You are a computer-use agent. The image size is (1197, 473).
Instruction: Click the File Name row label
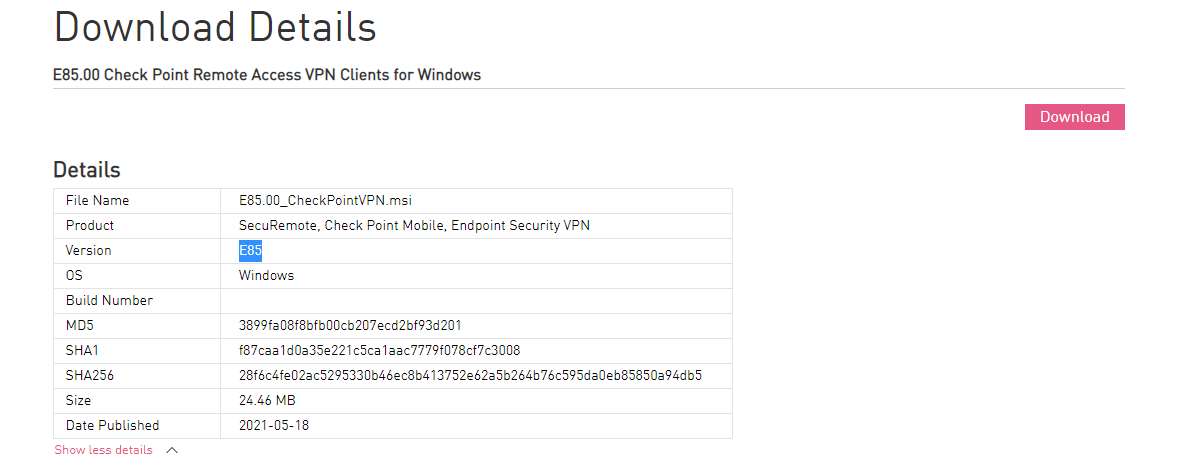pyautogui.click(x=98, y=201)
